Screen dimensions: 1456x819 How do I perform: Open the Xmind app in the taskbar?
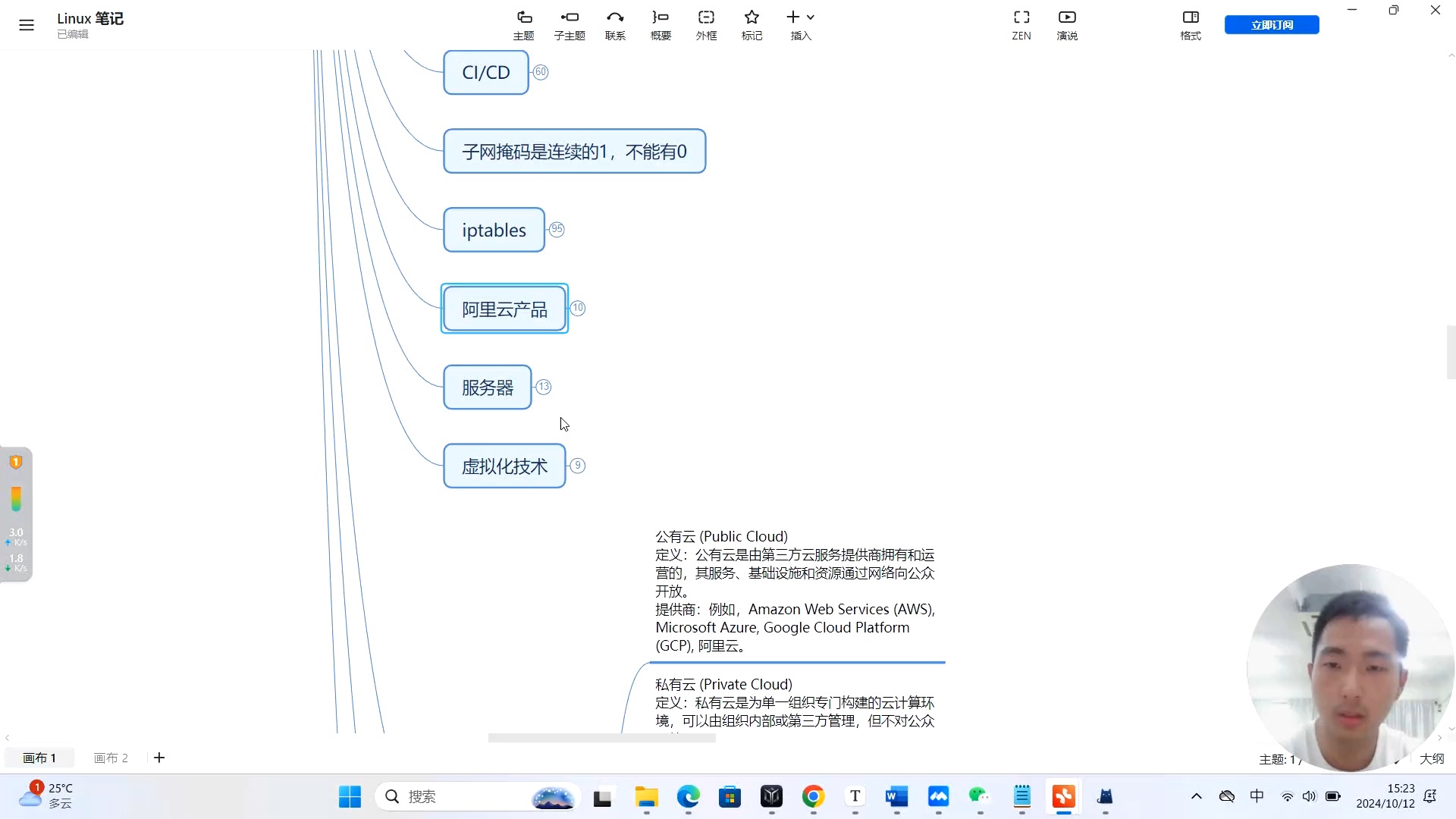point(1063,796)
